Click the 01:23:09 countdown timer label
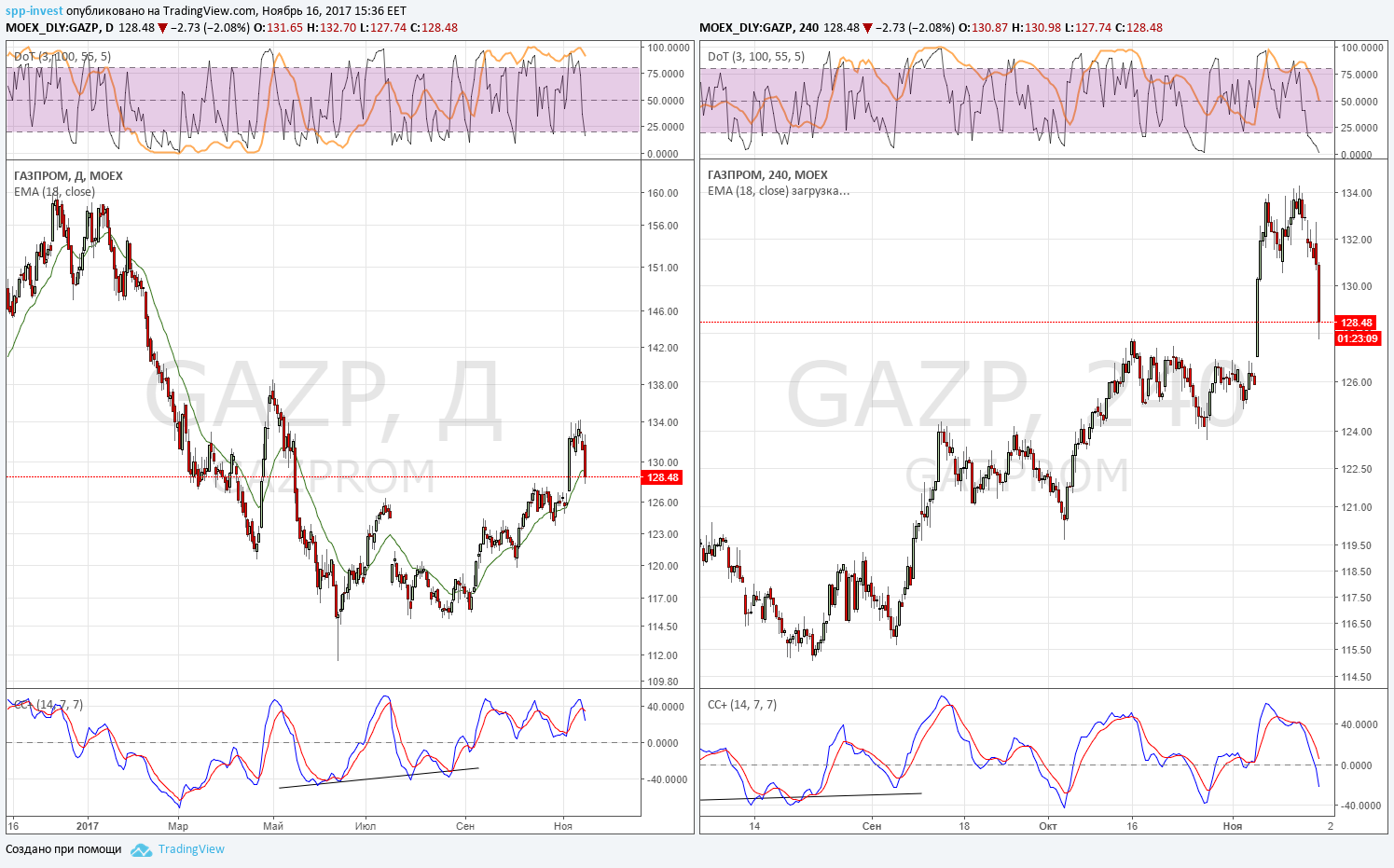Image resolution: width=1394 pixels, height=868 pixels. (x=1357, y=338)
